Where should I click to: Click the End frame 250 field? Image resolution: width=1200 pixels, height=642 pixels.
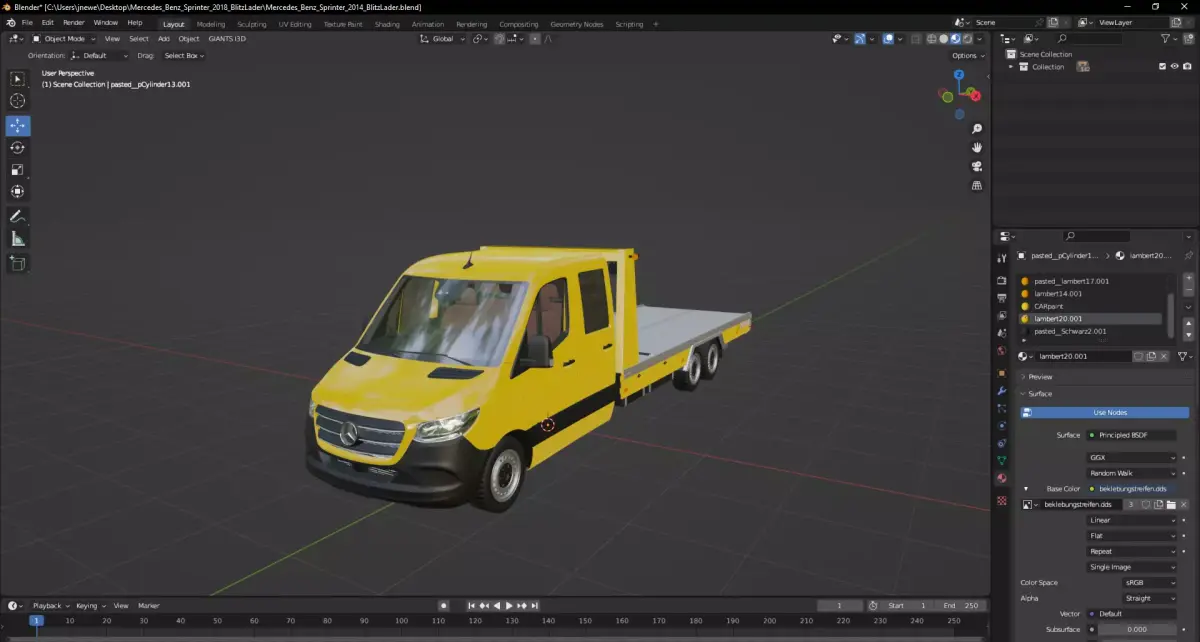coord(962,606)
